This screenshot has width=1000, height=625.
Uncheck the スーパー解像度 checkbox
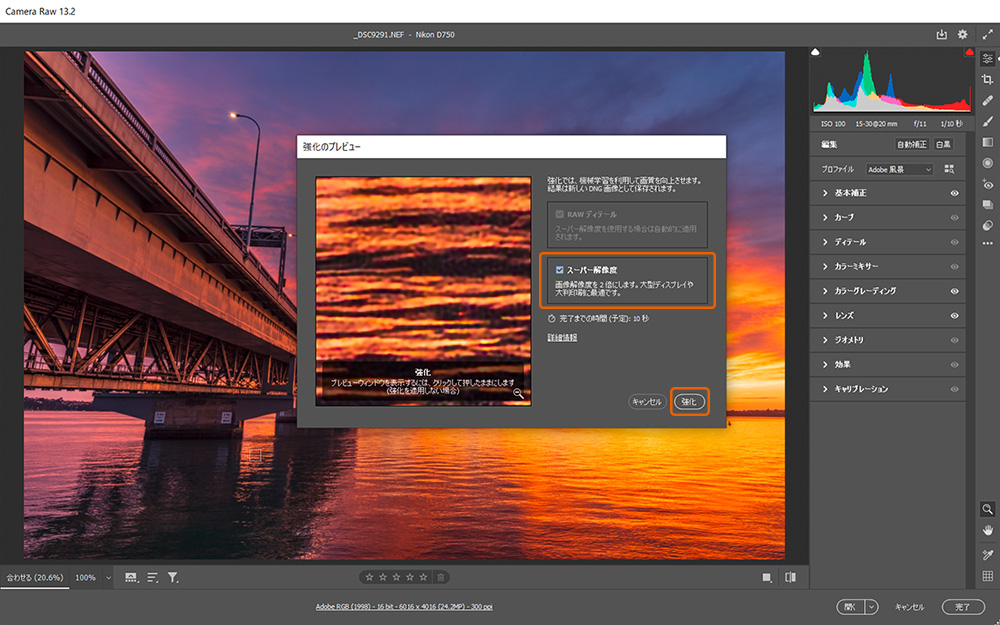[x=559, y=270]
